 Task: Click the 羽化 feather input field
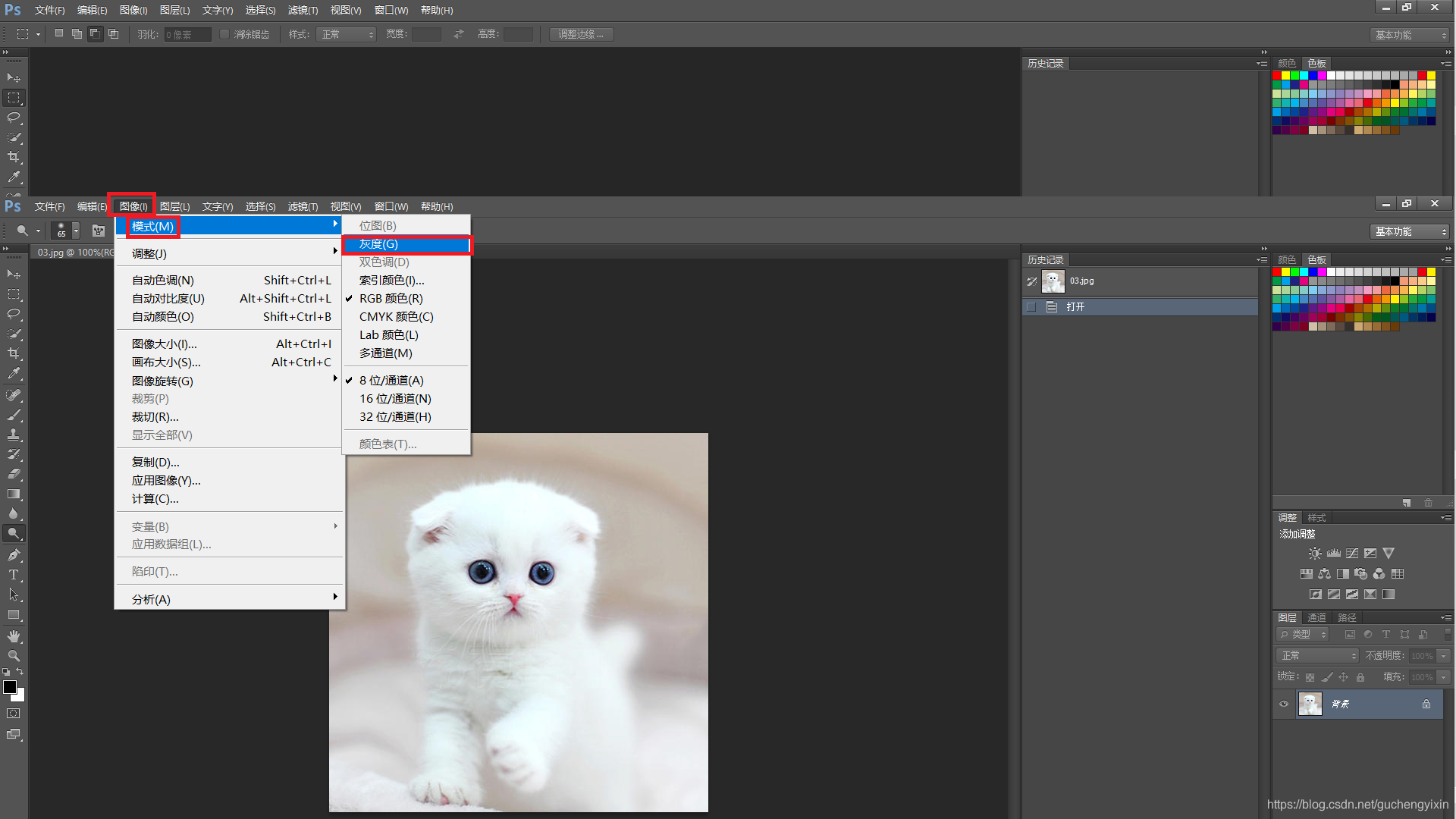(187, 34)
